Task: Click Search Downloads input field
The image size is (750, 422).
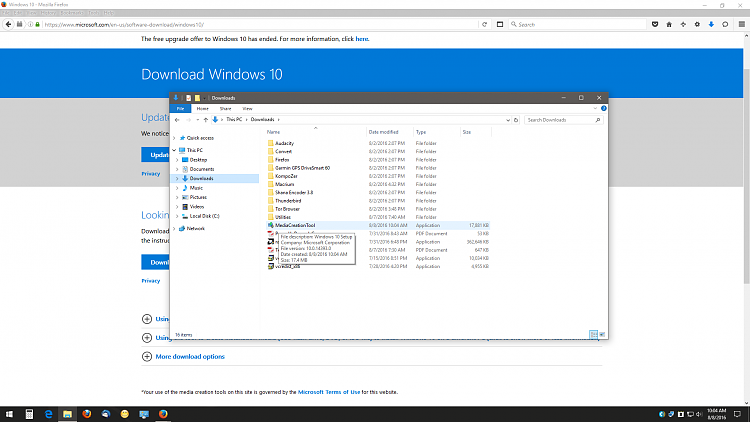Action: (x=563, y=120)
